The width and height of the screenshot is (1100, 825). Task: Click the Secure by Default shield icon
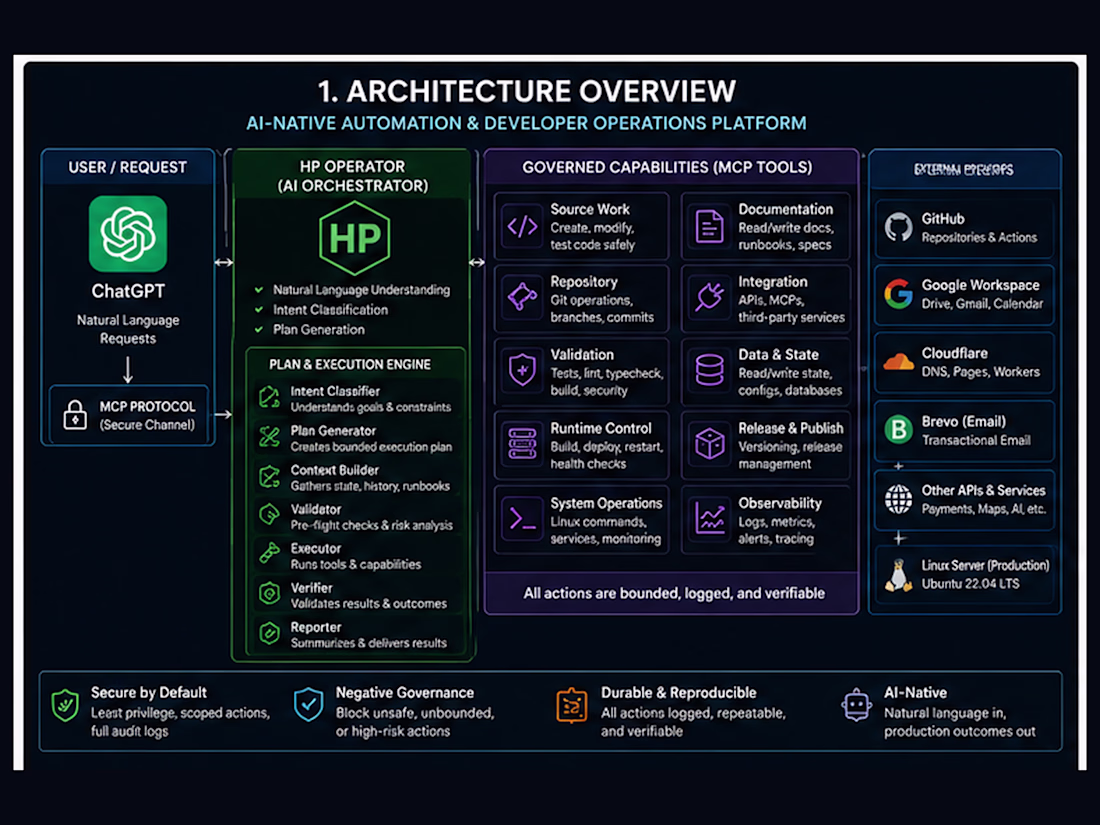pos(65,706)
